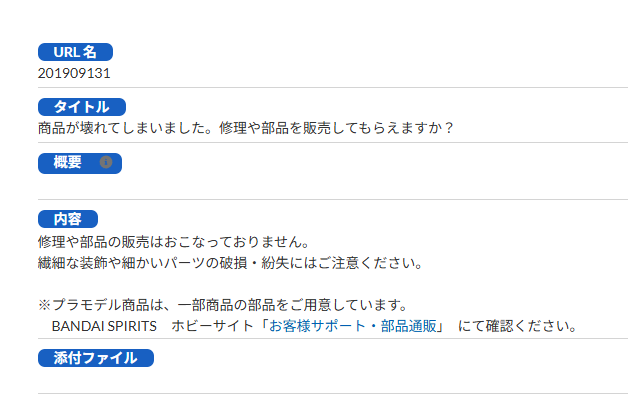Screen dimensions: 628x413
Task: Click the empty summary field under 概要
Action: coord(332,187)
